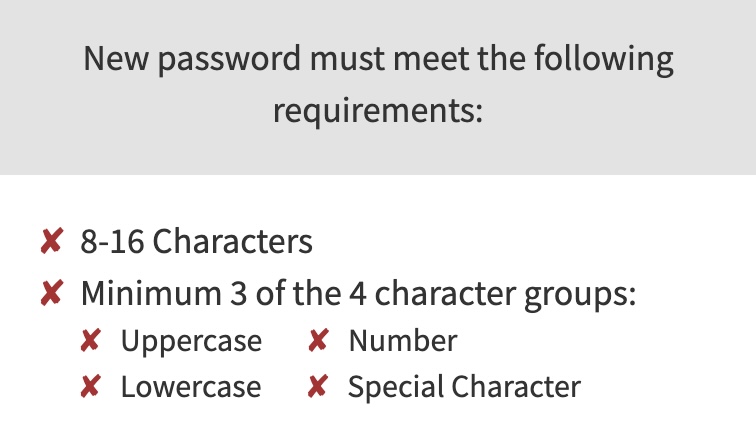Select the X mark next to Lowercase

tap(90, 387)
